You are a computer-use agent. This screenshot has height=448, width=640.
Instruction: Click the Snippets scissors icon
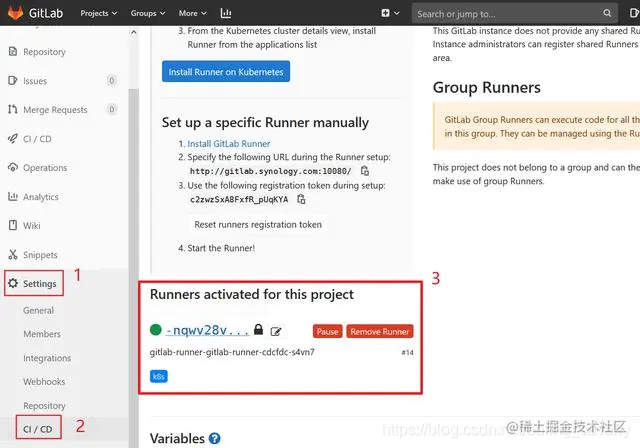coord(13,254)
